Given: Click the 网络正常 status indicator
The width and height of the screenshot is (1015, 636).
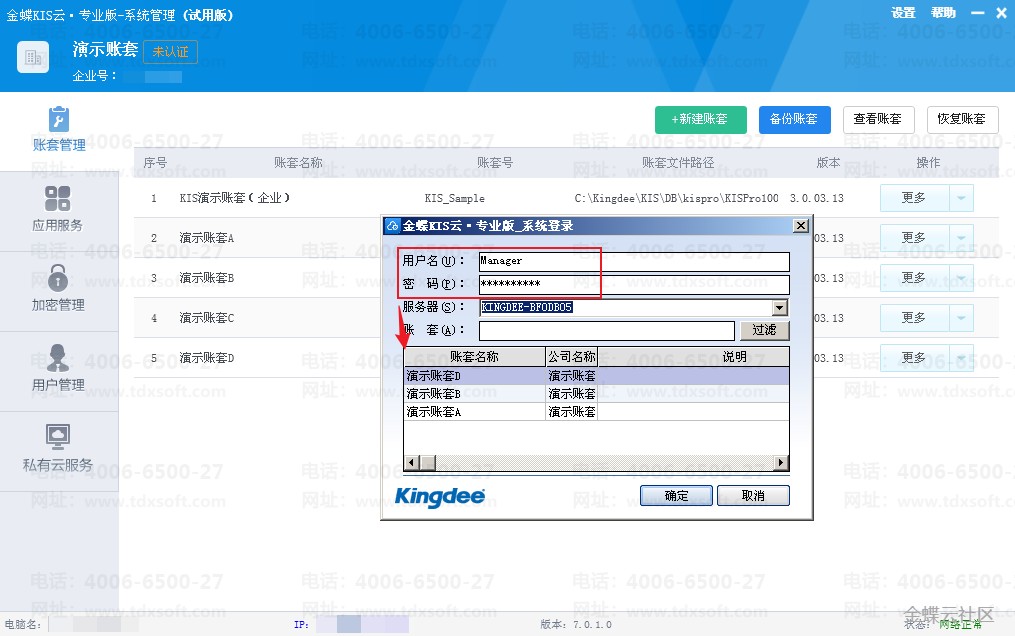Looking at the screenshot, I should click(x=961, y=624).
